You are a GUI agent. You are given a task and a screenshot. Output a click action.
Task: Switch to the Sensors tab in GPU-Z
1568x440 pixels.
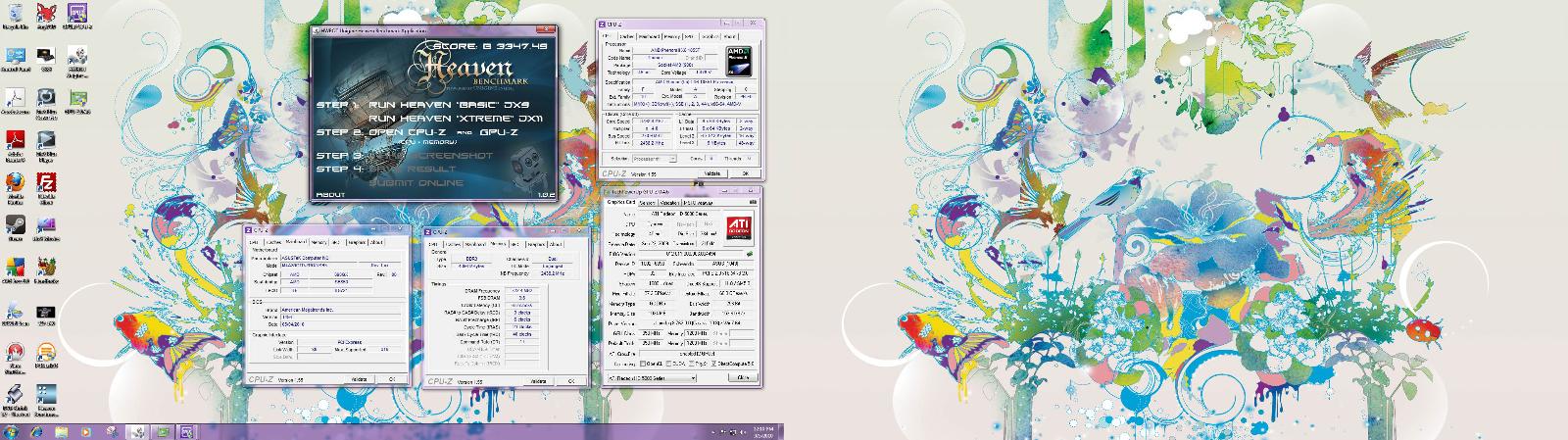648,203
